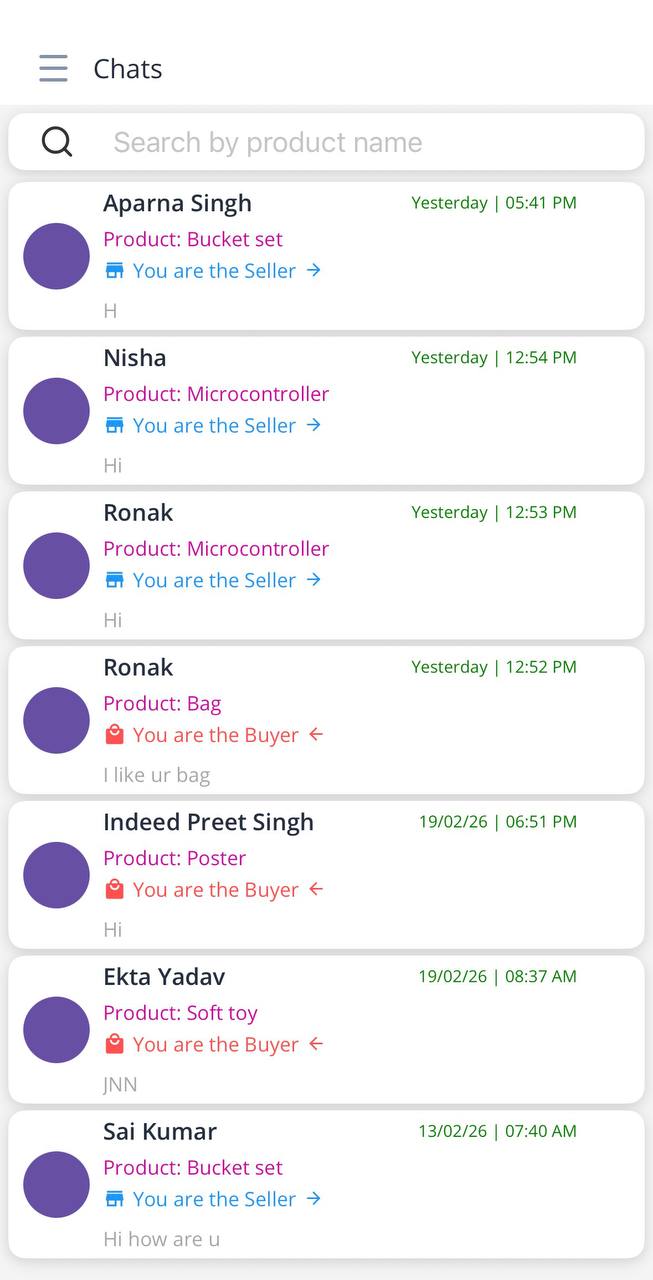653x1280 pixels.
Task: Click the right arrow in Aparna Singh's chat
Action: coord(314,270)
